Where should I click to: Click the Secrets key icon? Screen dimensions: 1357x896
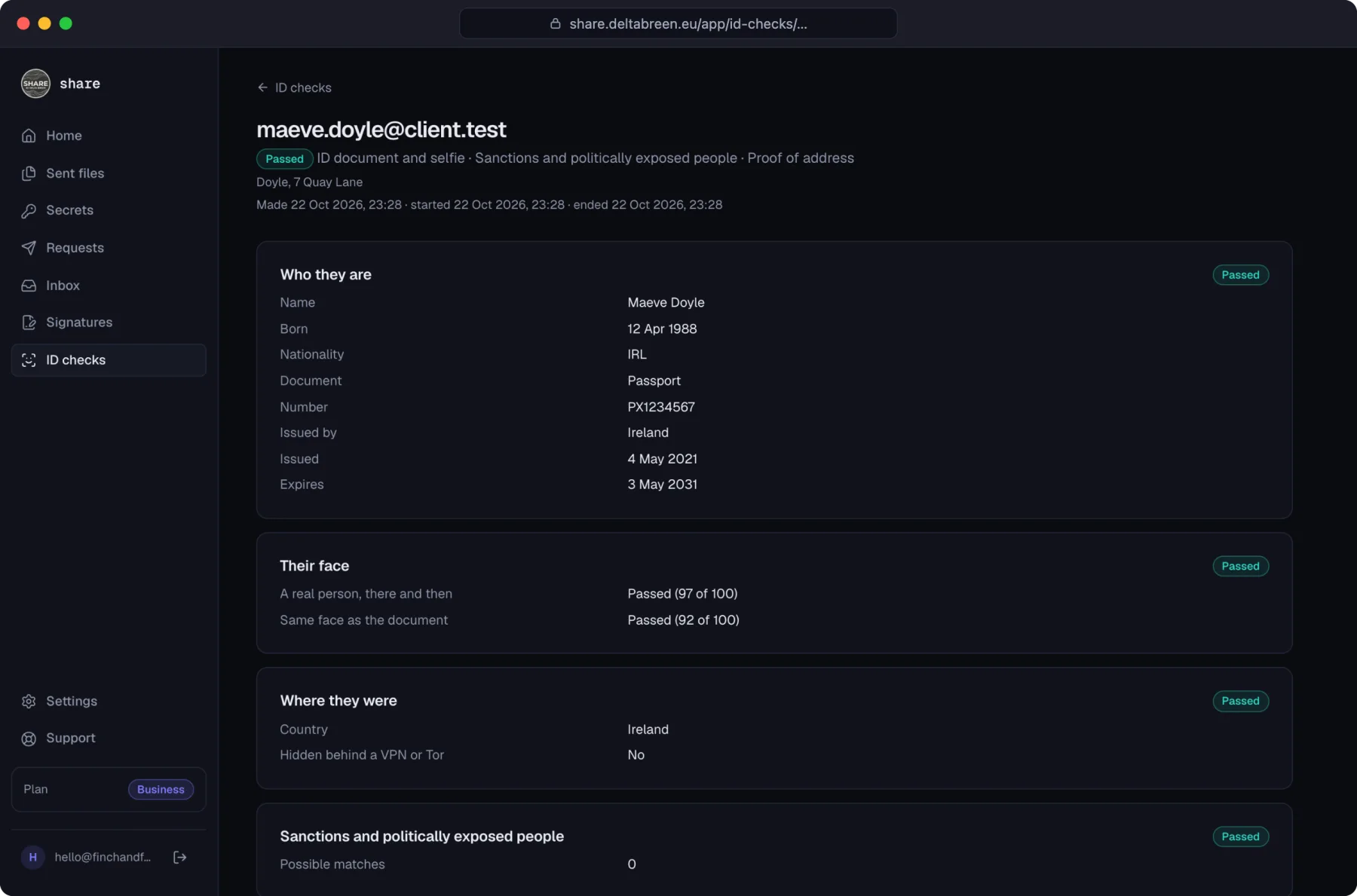tap(29, 211)
